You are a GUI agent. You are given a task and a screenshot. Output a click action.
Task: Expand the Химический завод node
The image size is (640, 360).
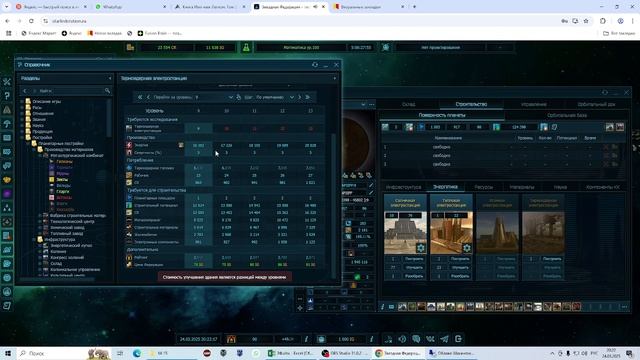(40, 227)
